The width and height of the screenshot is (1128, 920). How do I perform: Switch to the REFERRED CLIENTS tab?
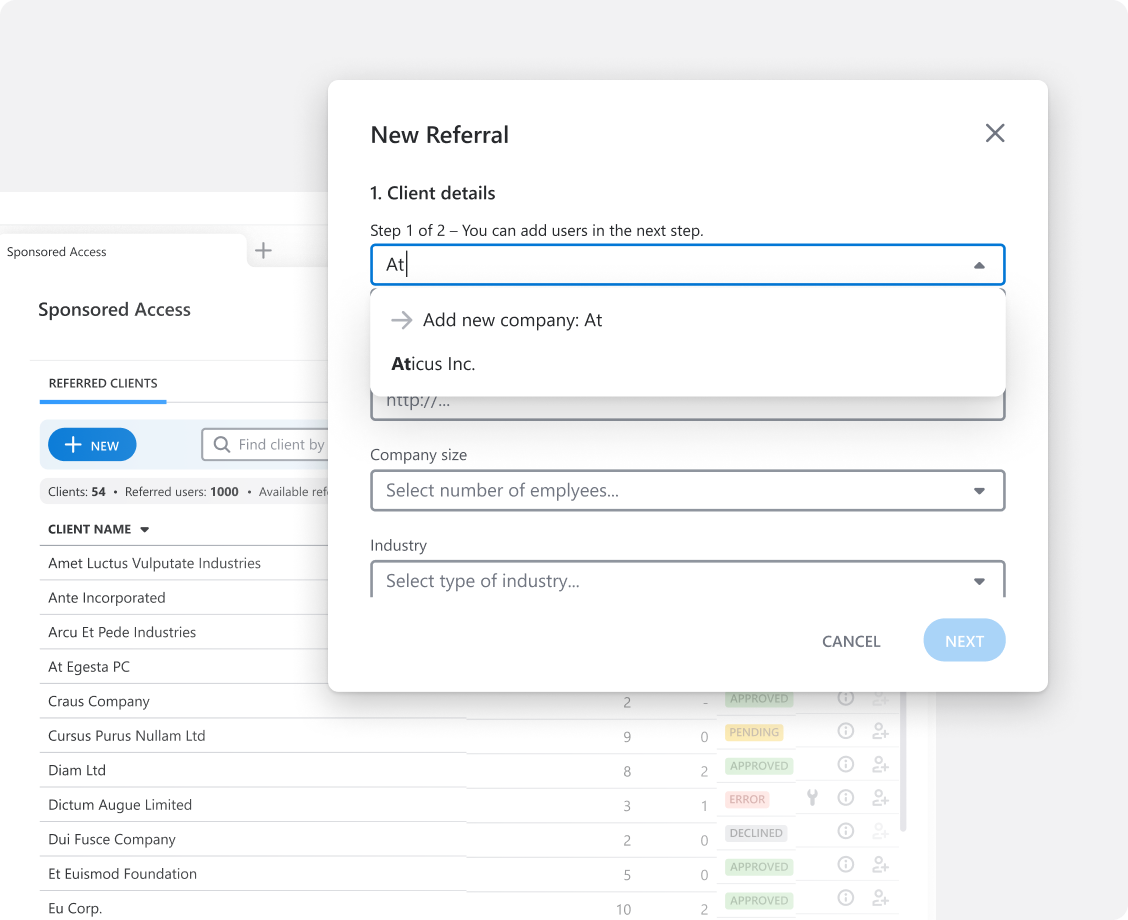[102, 383]
